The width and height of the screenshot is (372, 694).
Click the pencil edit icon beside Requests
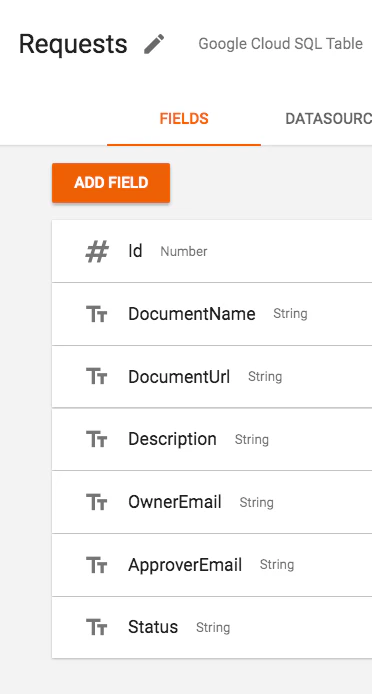[154, 44]
